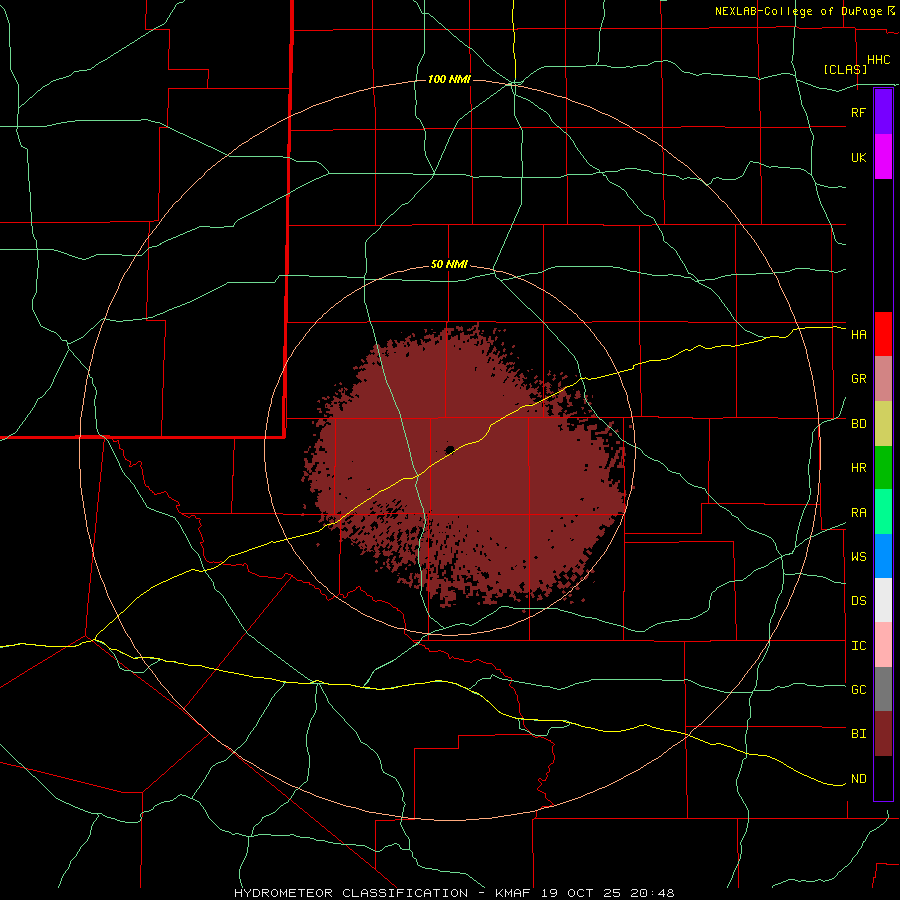Click the HHC product code label
The image size is (900, 900).
879,60
